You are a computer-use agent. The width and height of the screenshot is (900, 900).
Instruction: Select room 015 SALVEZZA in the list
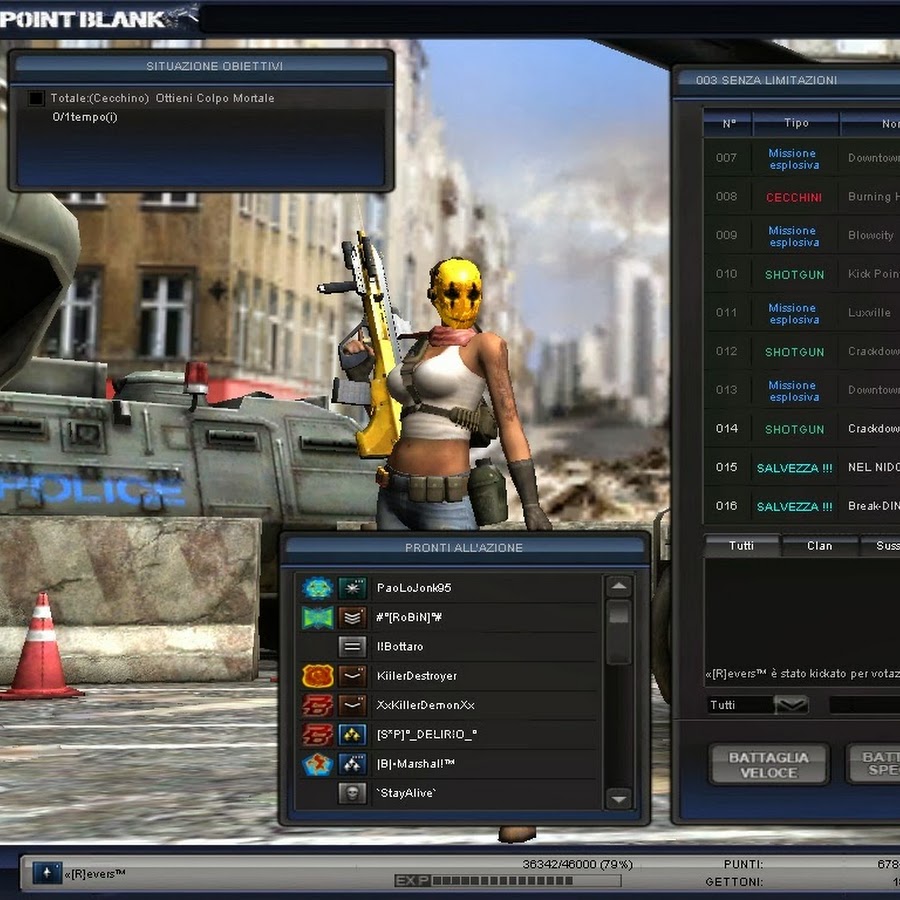pos(794,467)
